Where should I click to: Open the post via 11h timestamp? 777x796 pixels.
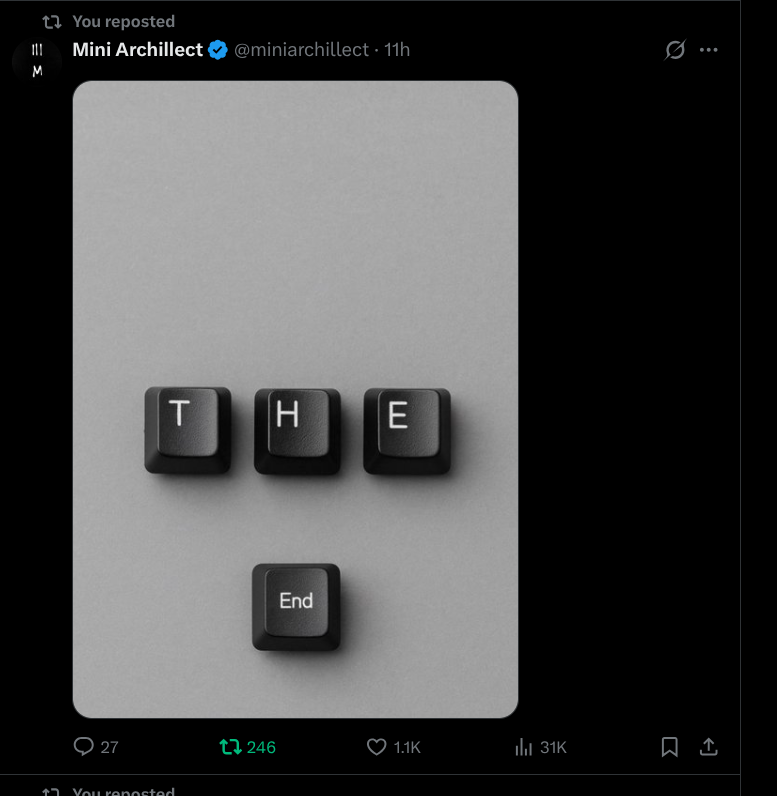[x=398, y=50]
